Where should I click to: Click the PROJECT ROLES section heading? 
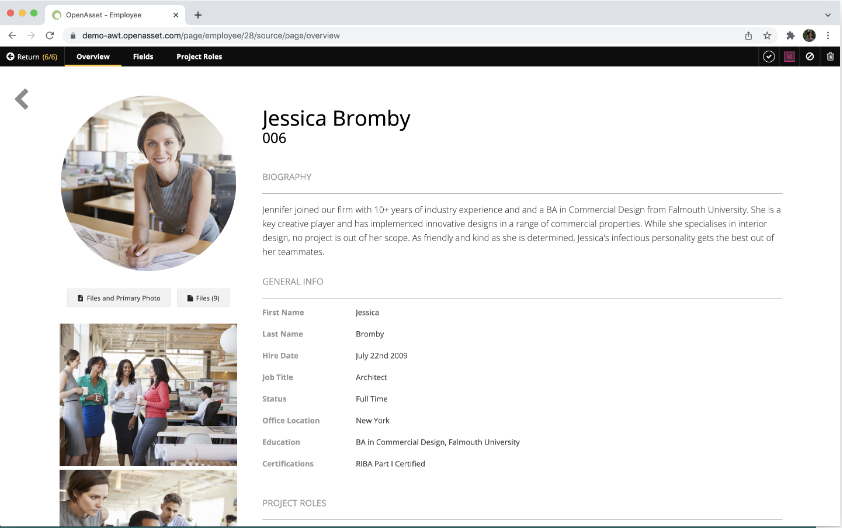(x=294, y=503)
